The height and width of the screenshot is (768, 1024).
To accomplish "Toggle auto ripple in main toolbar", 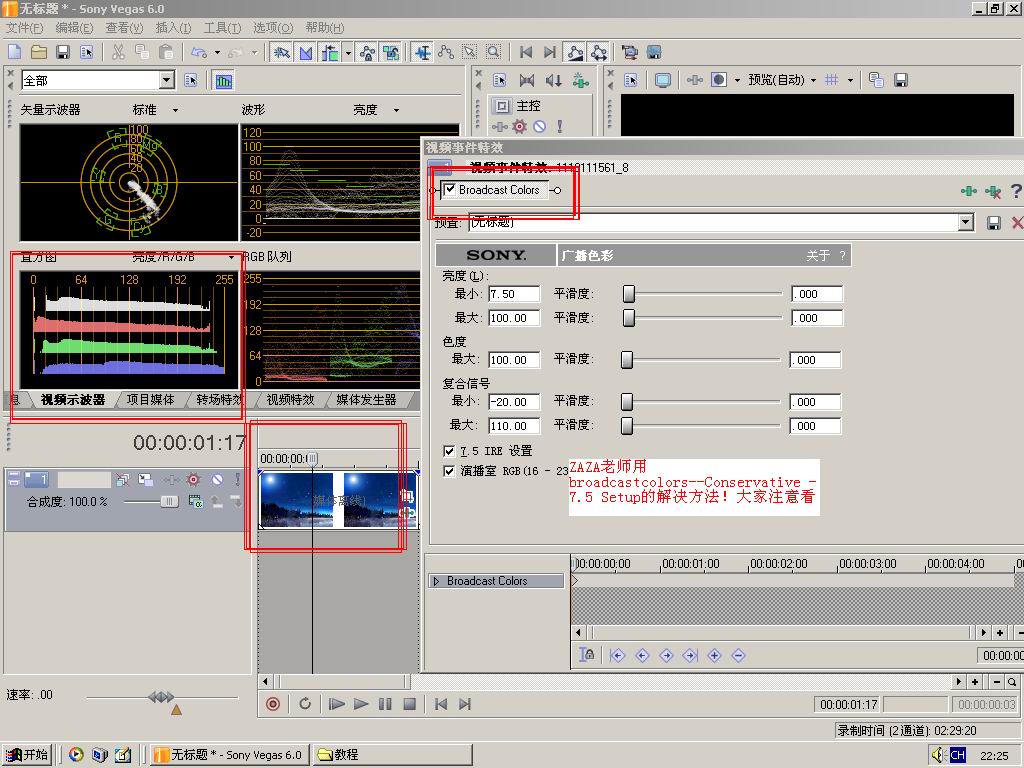I will click(x=330, y=52).
